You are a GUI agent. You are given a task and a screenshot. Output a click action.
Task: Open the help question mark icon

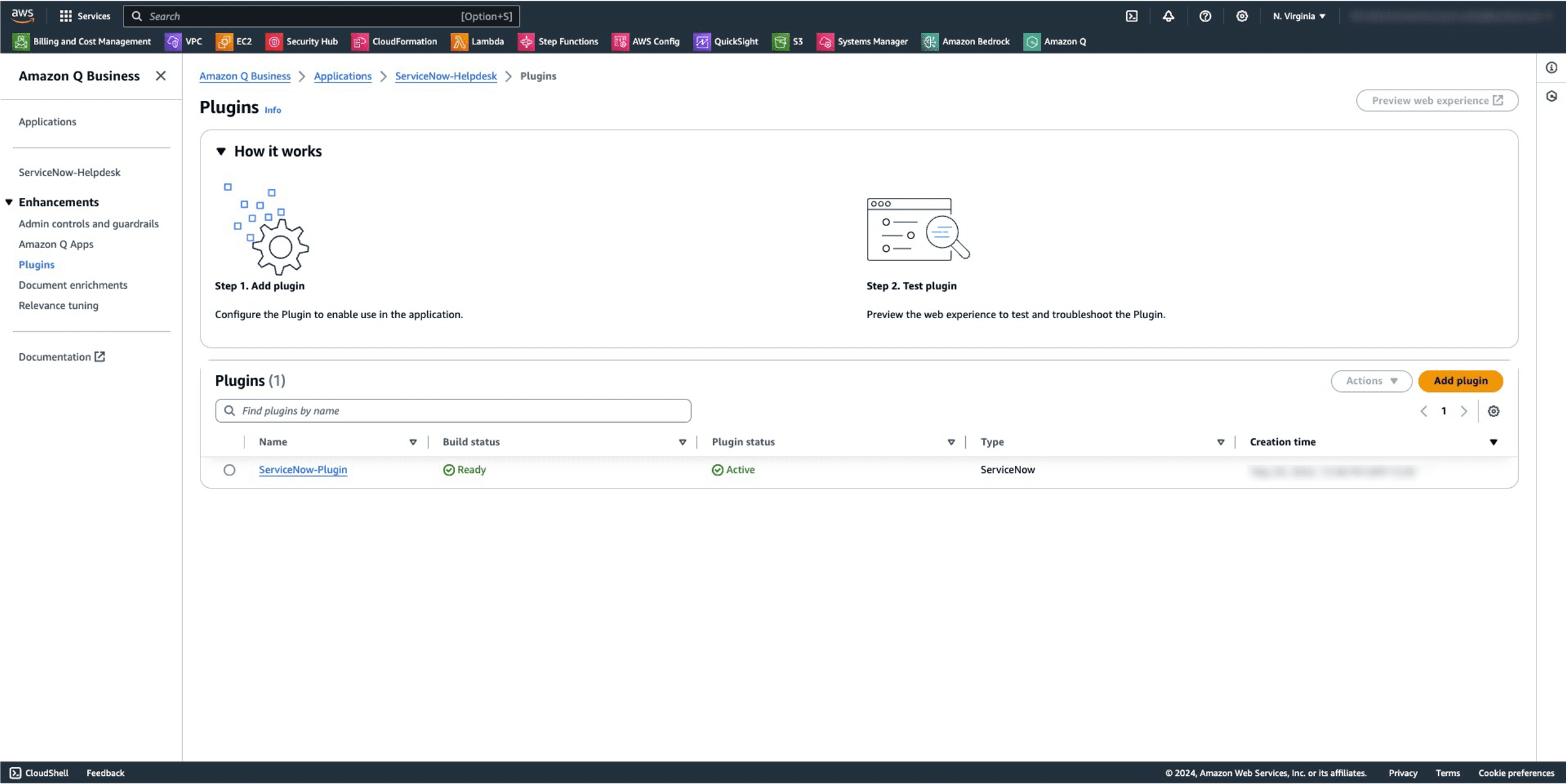1205,16
